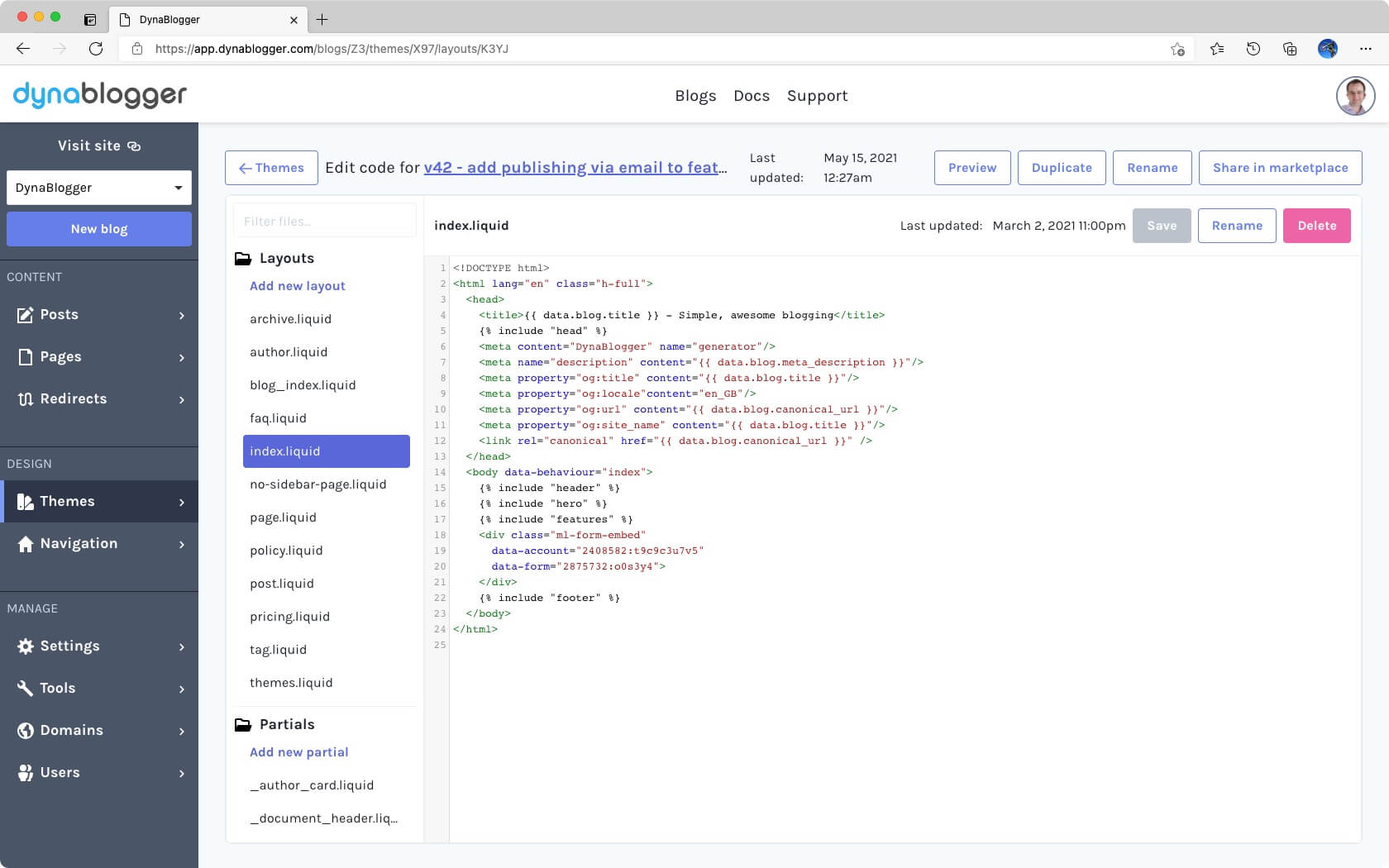Click the Duplicate theme button
1389x868 pixels.
coord(1062,168)
